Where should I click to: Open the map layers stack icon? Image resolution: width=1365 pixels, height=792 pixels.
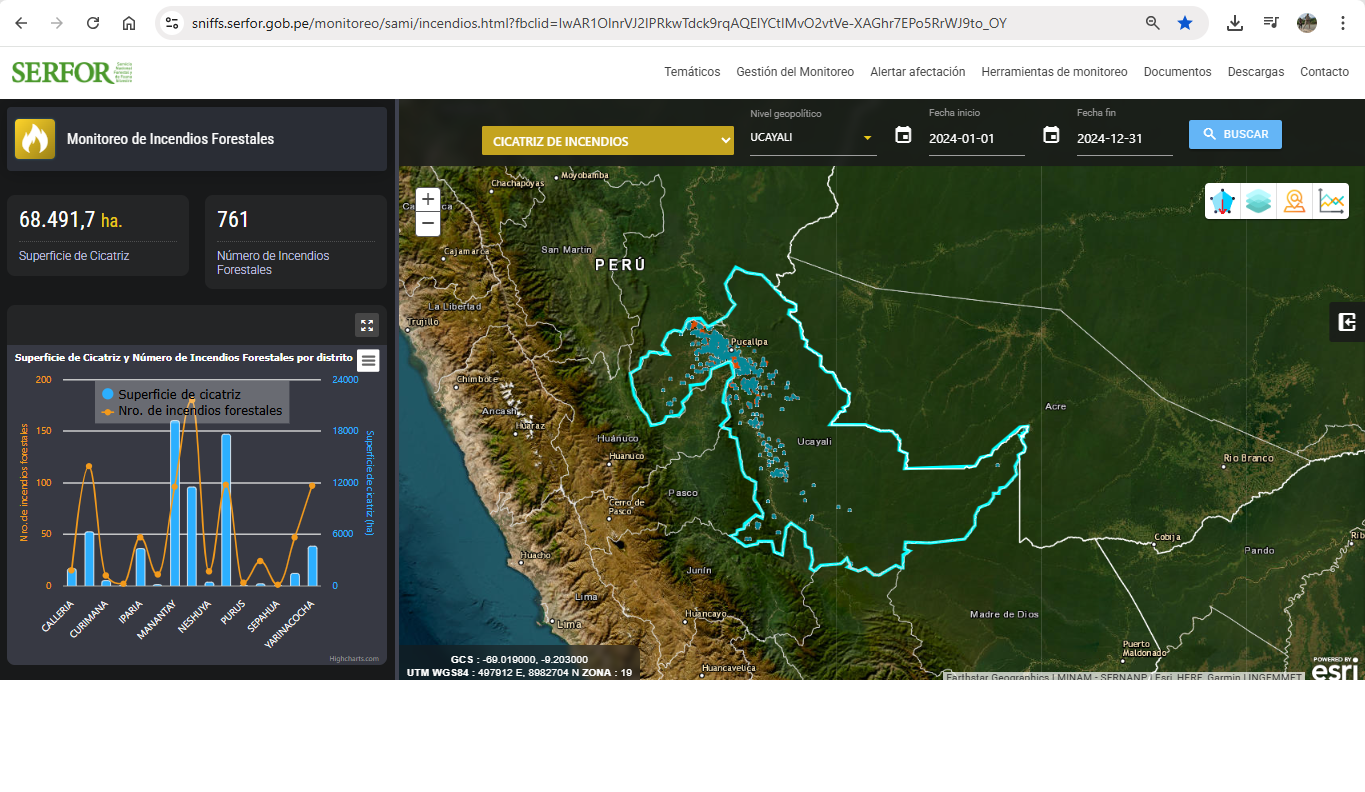pyautogui.click(x=1258, y=201)
